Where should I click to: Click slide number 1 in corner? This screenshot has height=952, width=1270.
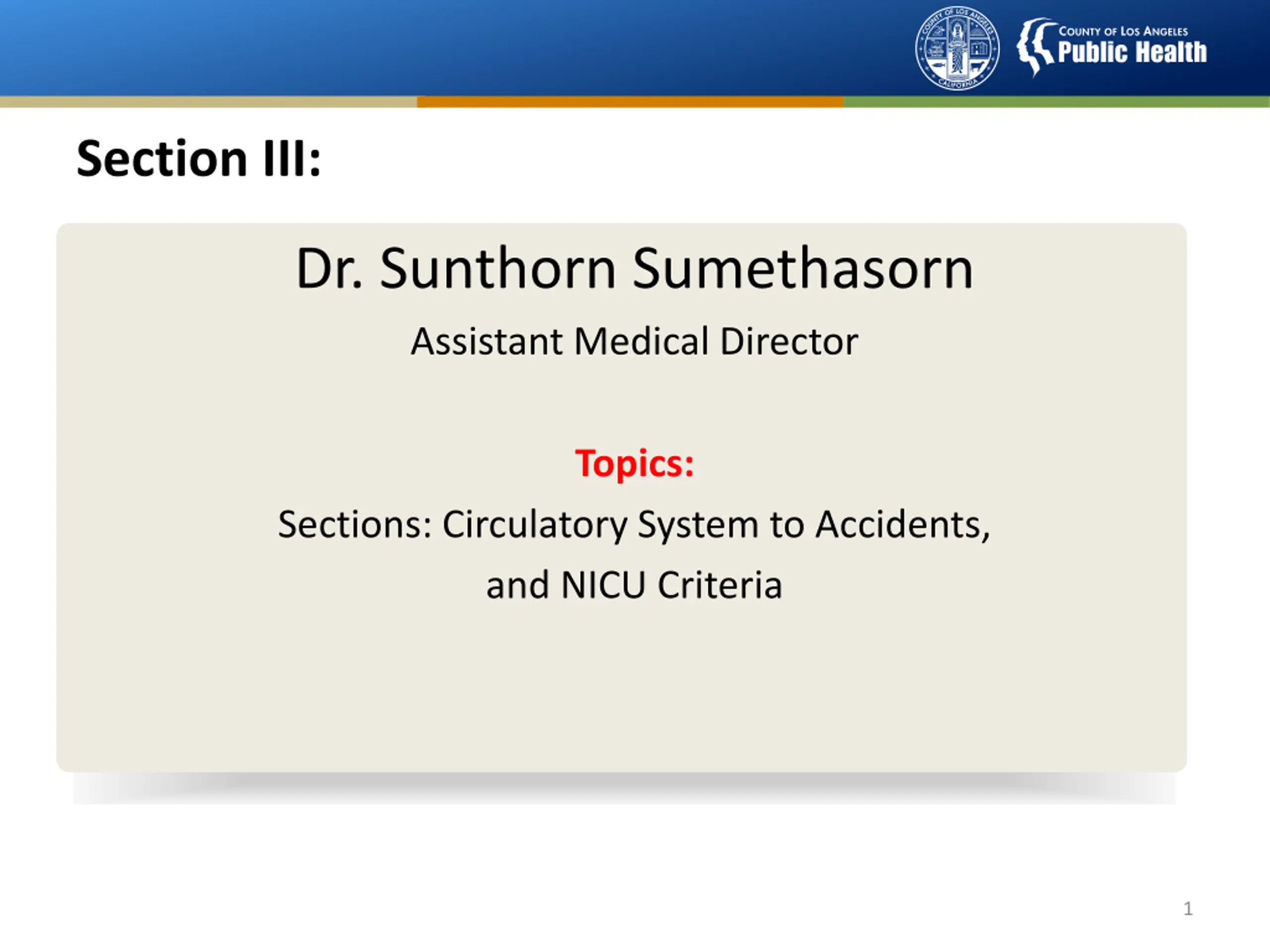tap(1188, 908)
